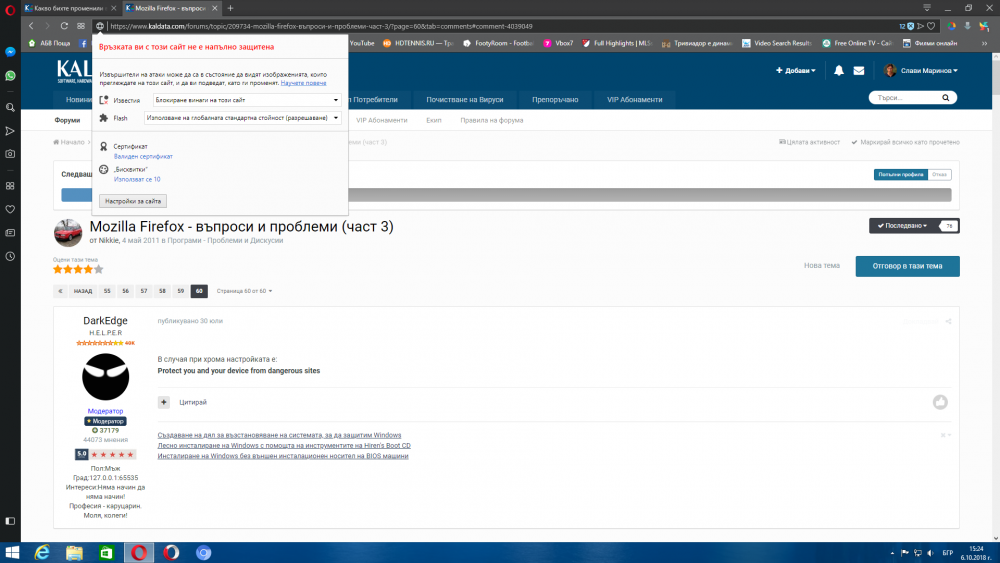Open a new browser tab with plus

tap(230, 8)
